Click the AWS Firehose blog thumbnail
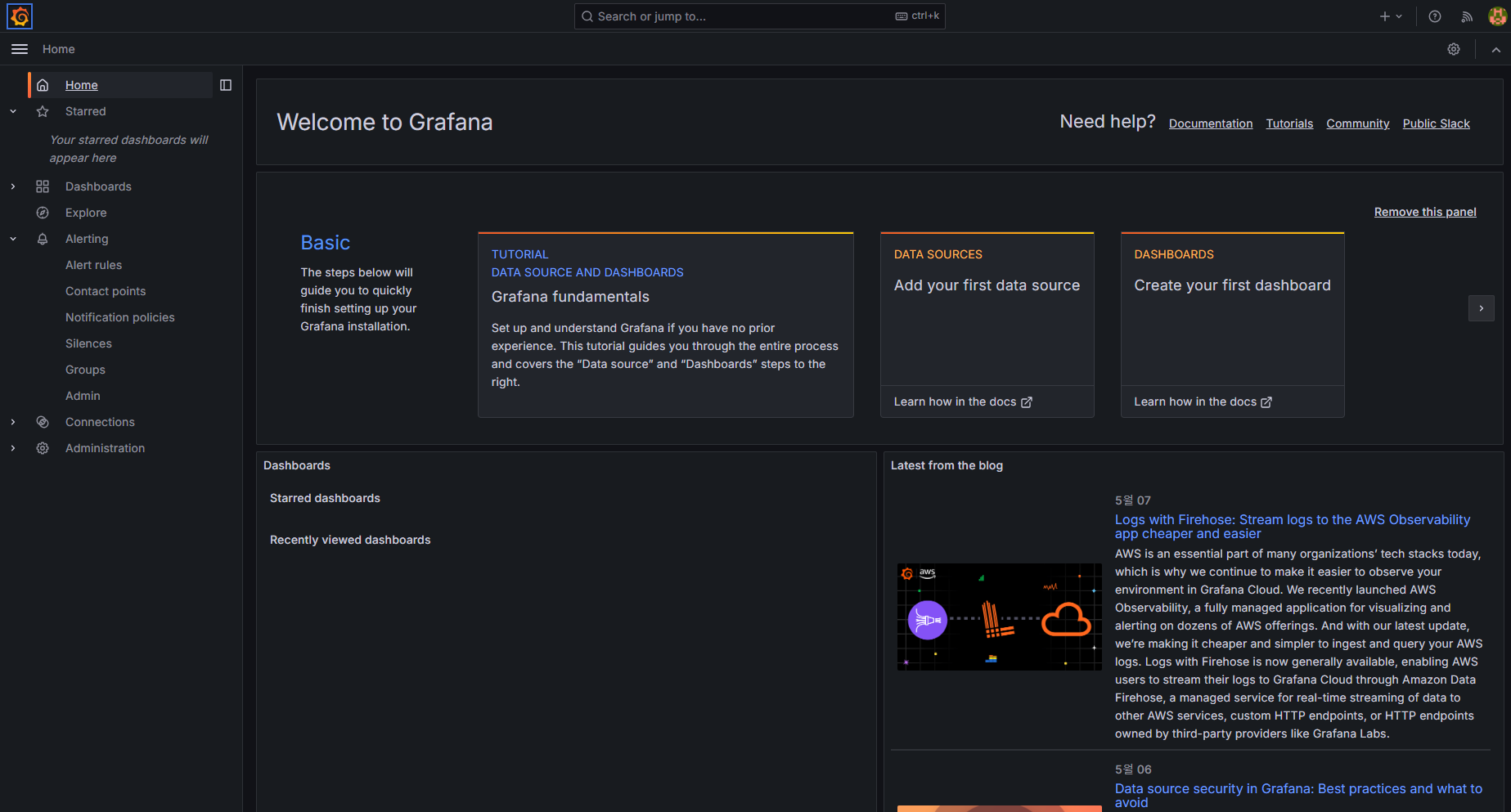Image resolution: width=1511 pixels, height=812 pixels. [999, 617]
